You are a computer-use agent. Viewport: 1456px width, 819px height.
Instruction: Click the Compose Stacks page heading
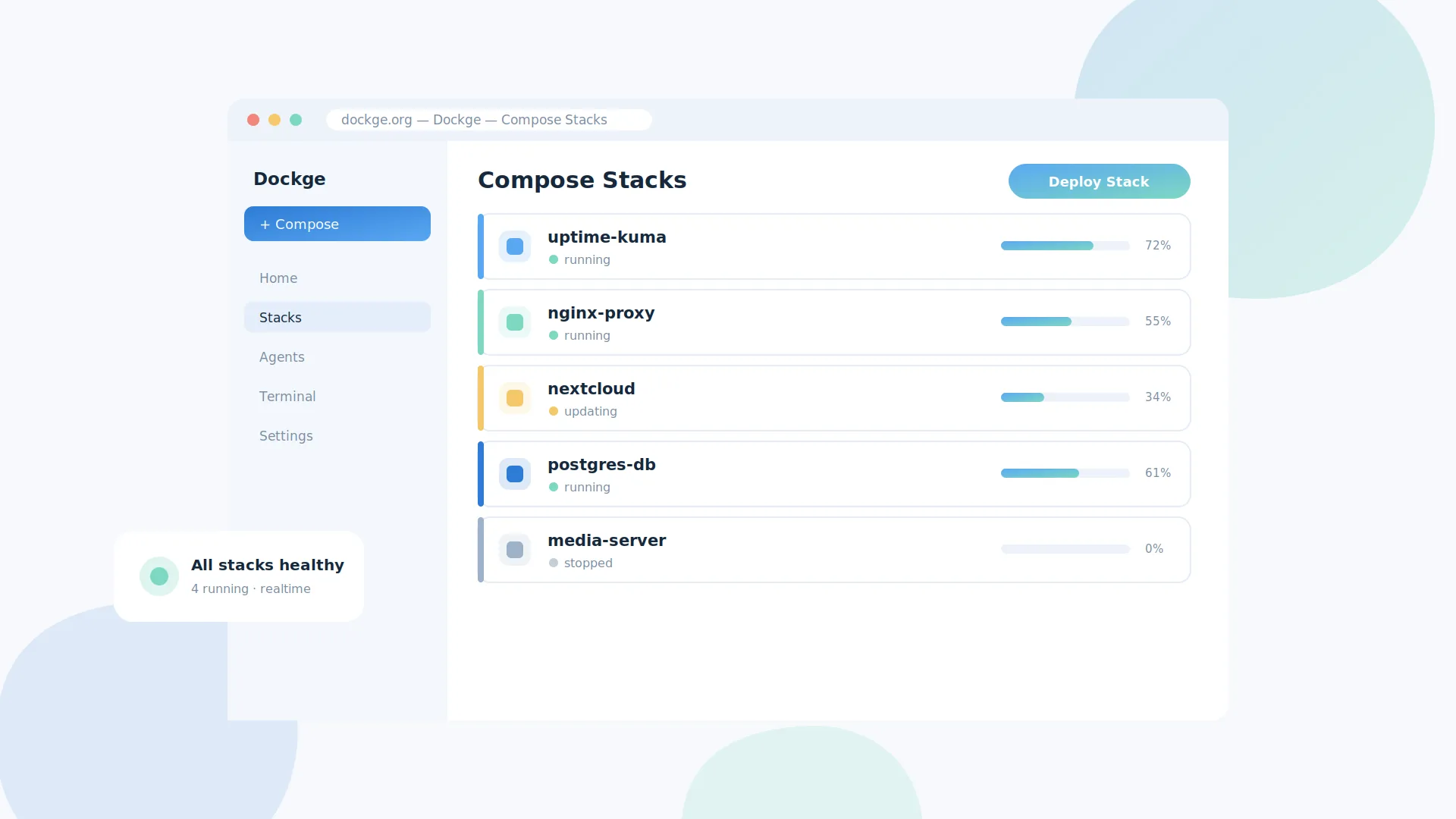tap(582, 180)
